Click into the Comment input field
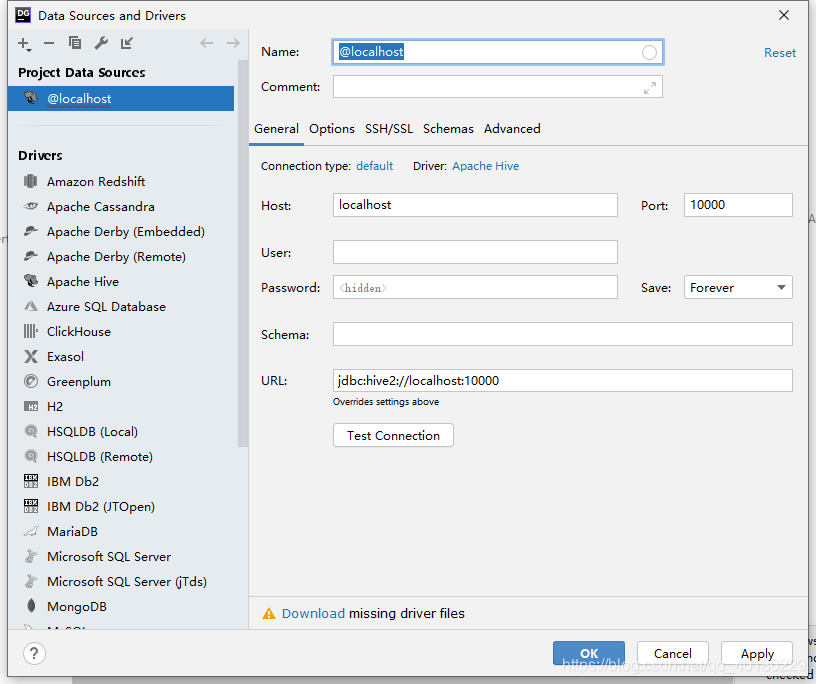Image resolution: width=816 pixels, height=684 pixels. click(x=498, y=87)
